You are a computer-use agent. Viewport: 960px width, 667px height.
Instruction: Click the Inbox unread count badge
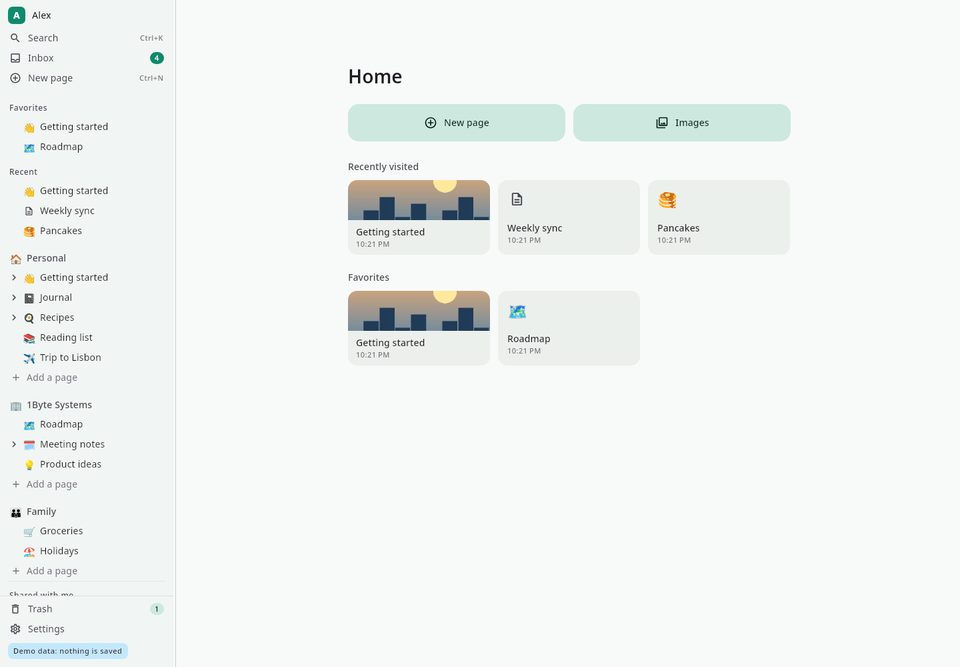tap(157, 58)
